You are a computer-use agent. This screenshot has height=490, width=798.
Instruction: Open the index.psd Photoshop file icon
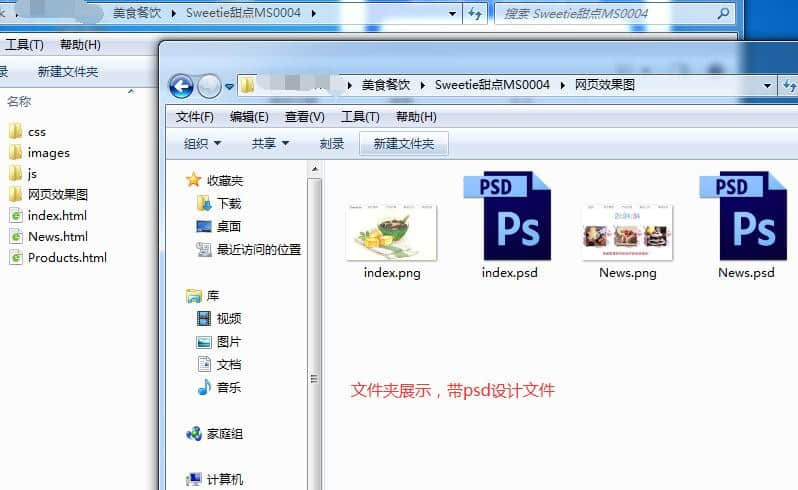(x=510, y=217)
